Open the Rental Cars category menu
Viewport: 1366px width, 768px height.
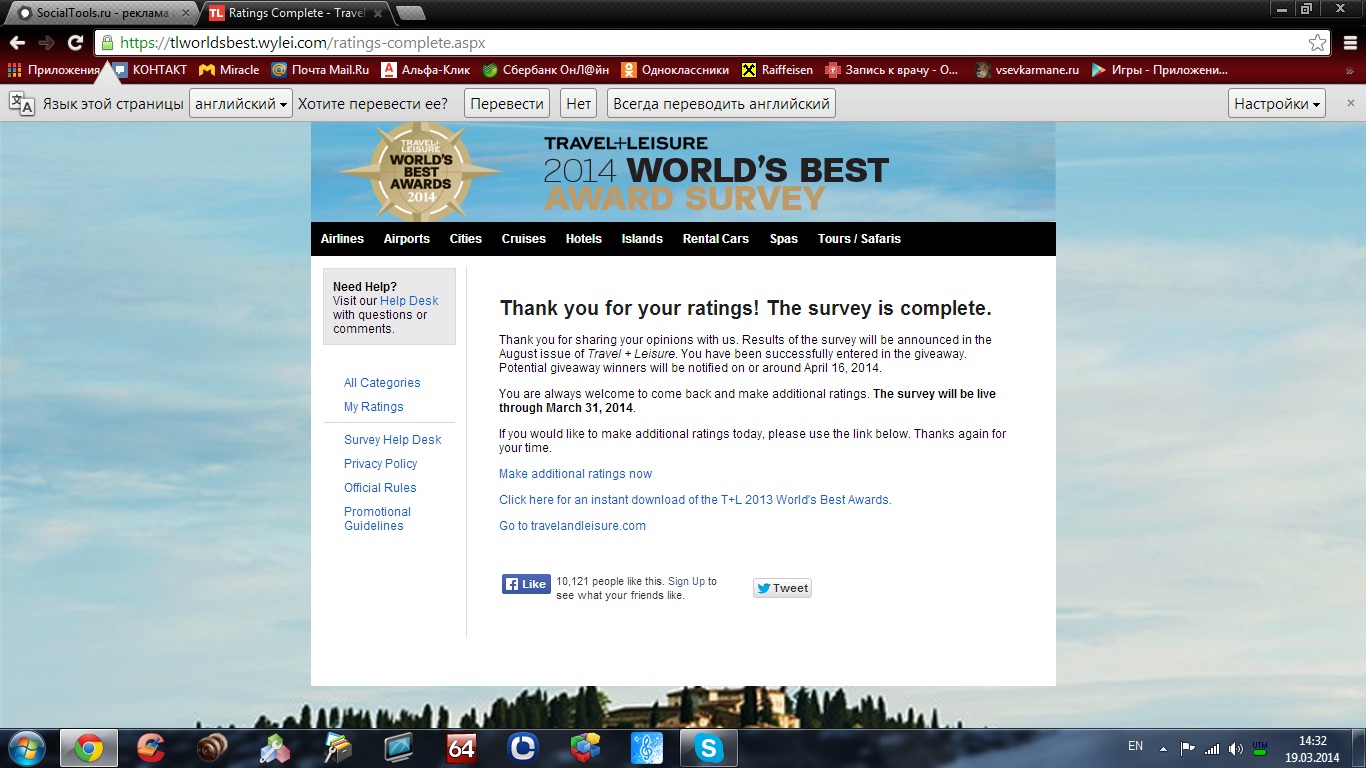(x=716, y=239)
